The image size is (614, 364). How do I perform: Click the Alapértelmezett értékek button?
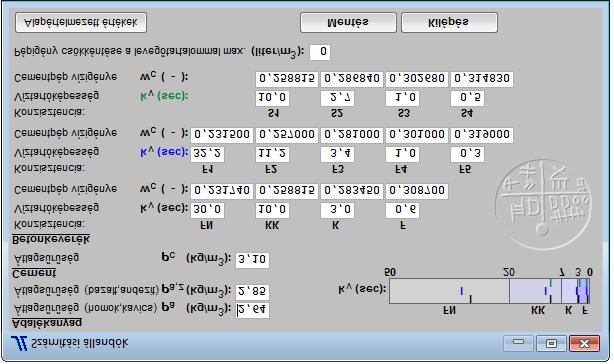tap(81, 23)
